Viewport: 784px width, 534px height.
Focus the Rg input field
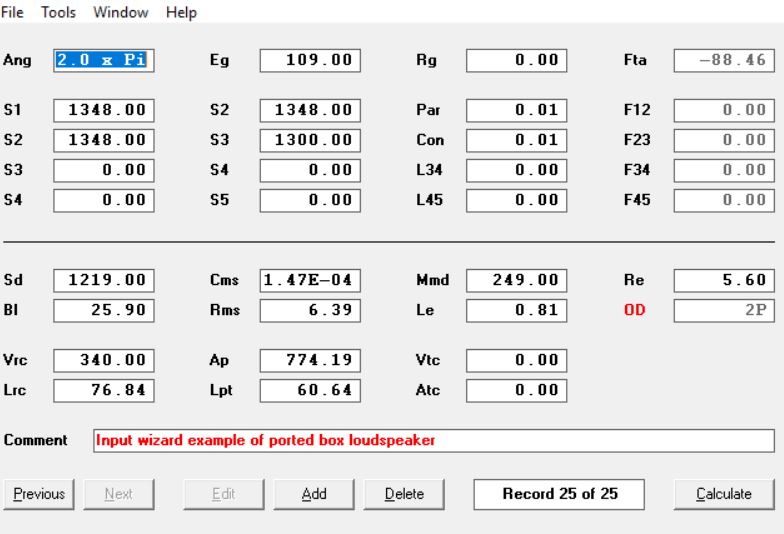click(x=516, y=60)
